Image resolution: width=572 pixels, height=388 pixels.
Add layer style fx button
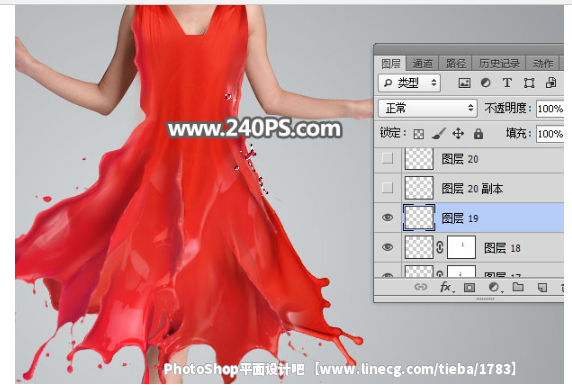pyautogui.click(x=445, y=287)
